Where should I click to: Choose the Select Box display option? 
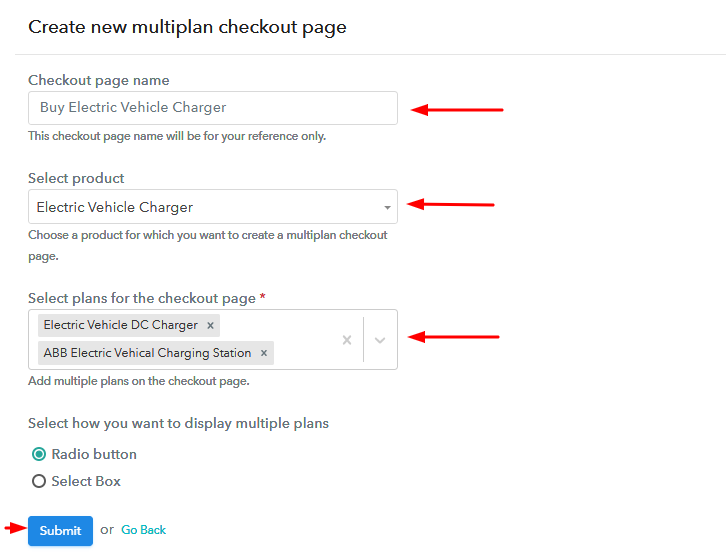click(39, 481)
